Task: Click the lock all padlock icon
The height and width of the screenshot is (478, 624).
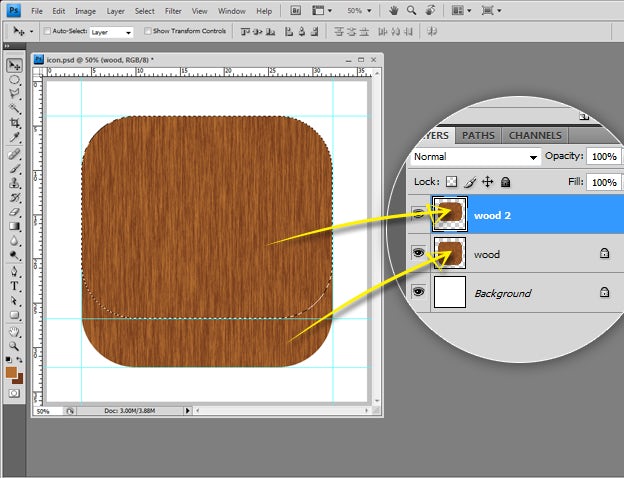Action: pos(506,182)
